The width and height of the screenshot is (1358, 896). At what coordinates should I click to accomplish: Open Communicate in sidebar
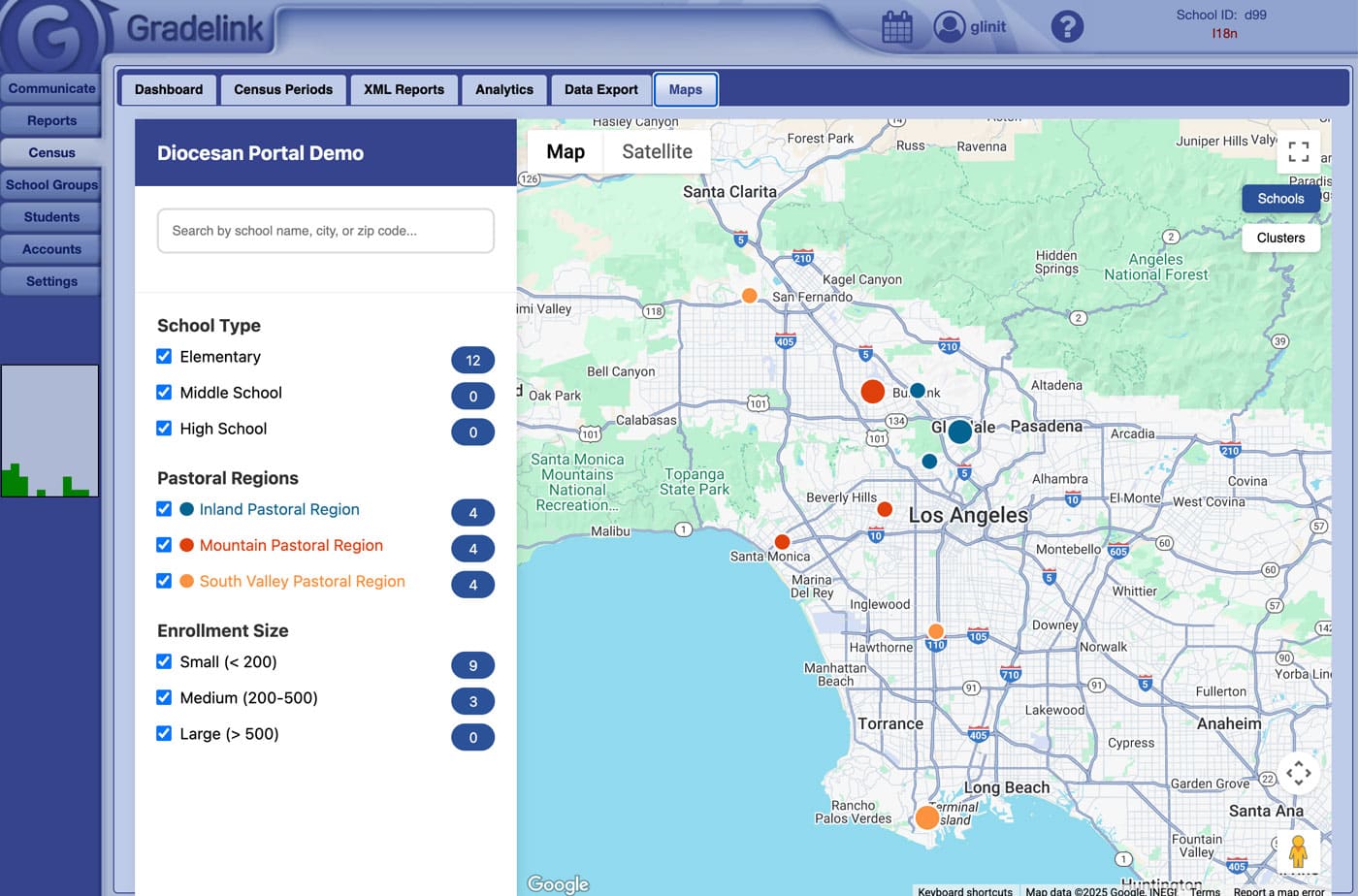point(51,88)
